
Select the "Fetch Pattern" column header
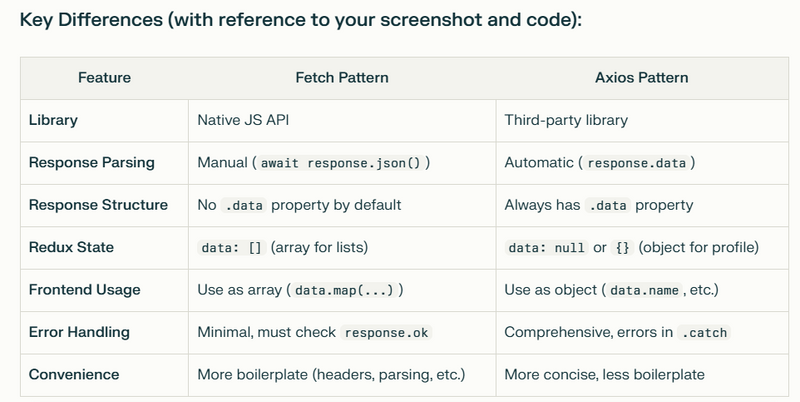(340, 77)
